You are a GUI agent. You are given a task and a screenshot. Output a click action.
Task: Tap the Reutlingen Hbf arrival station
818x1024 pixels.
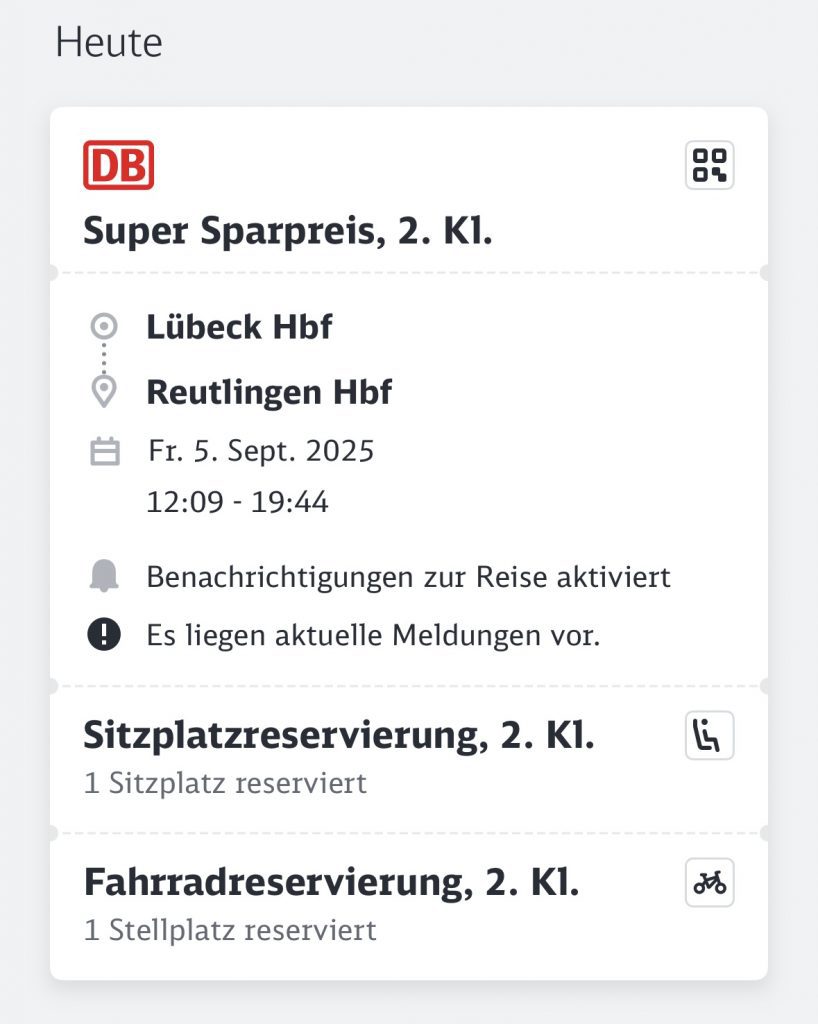click(x=269, y=392)
